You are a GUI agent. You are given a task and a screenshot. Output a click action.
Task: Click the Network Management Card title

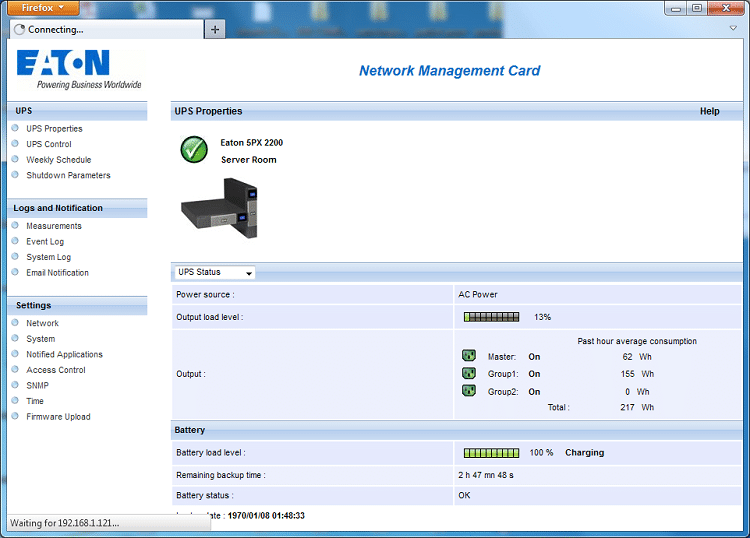click(x=450, y=71)
